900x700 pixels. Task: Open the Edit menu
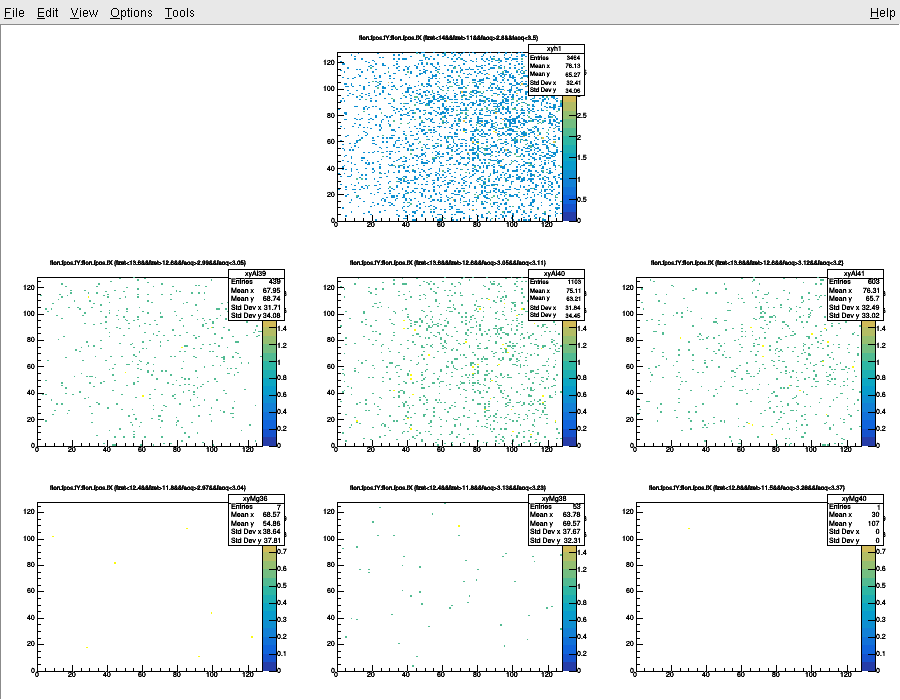[48, 13]
